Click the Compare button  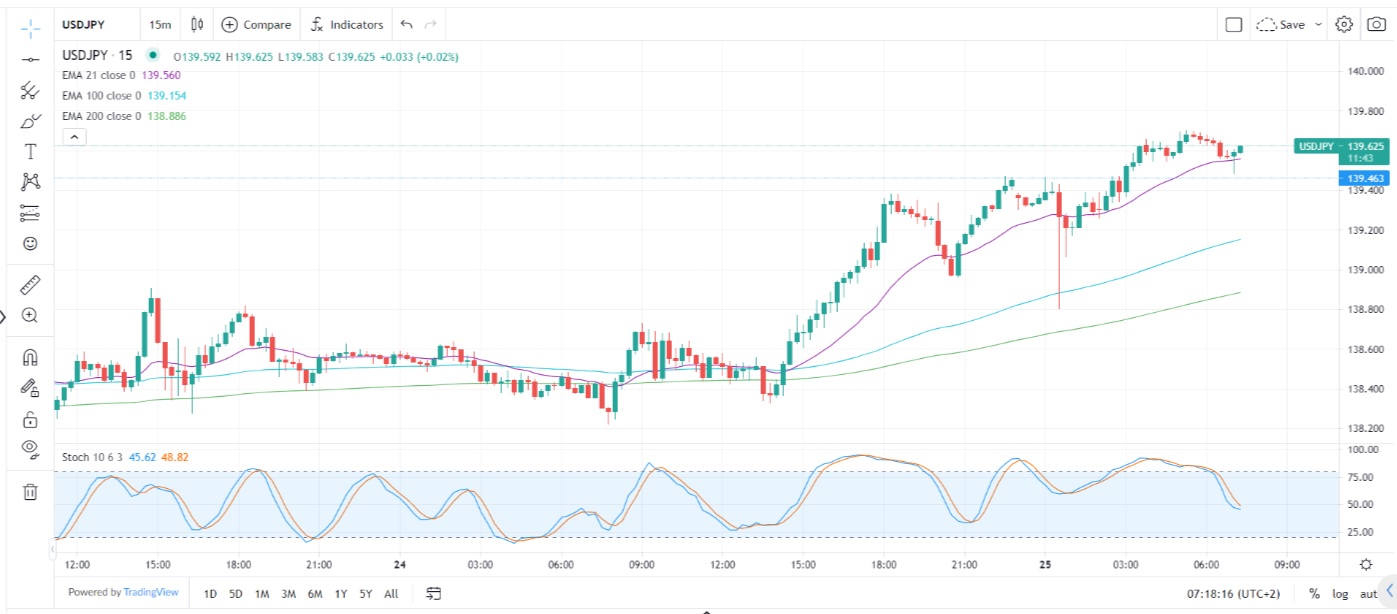click(257, 24)
